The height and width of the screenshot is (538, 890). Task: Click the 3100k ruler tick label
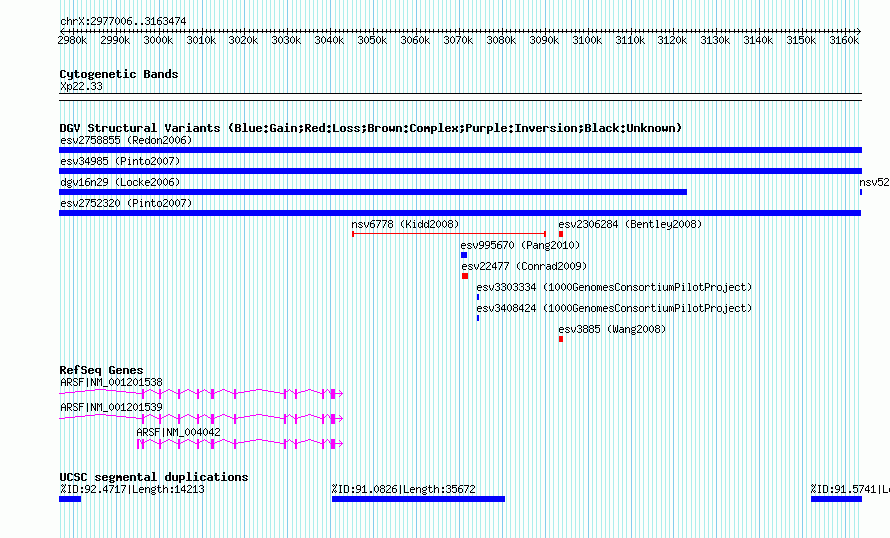(587, 40)
